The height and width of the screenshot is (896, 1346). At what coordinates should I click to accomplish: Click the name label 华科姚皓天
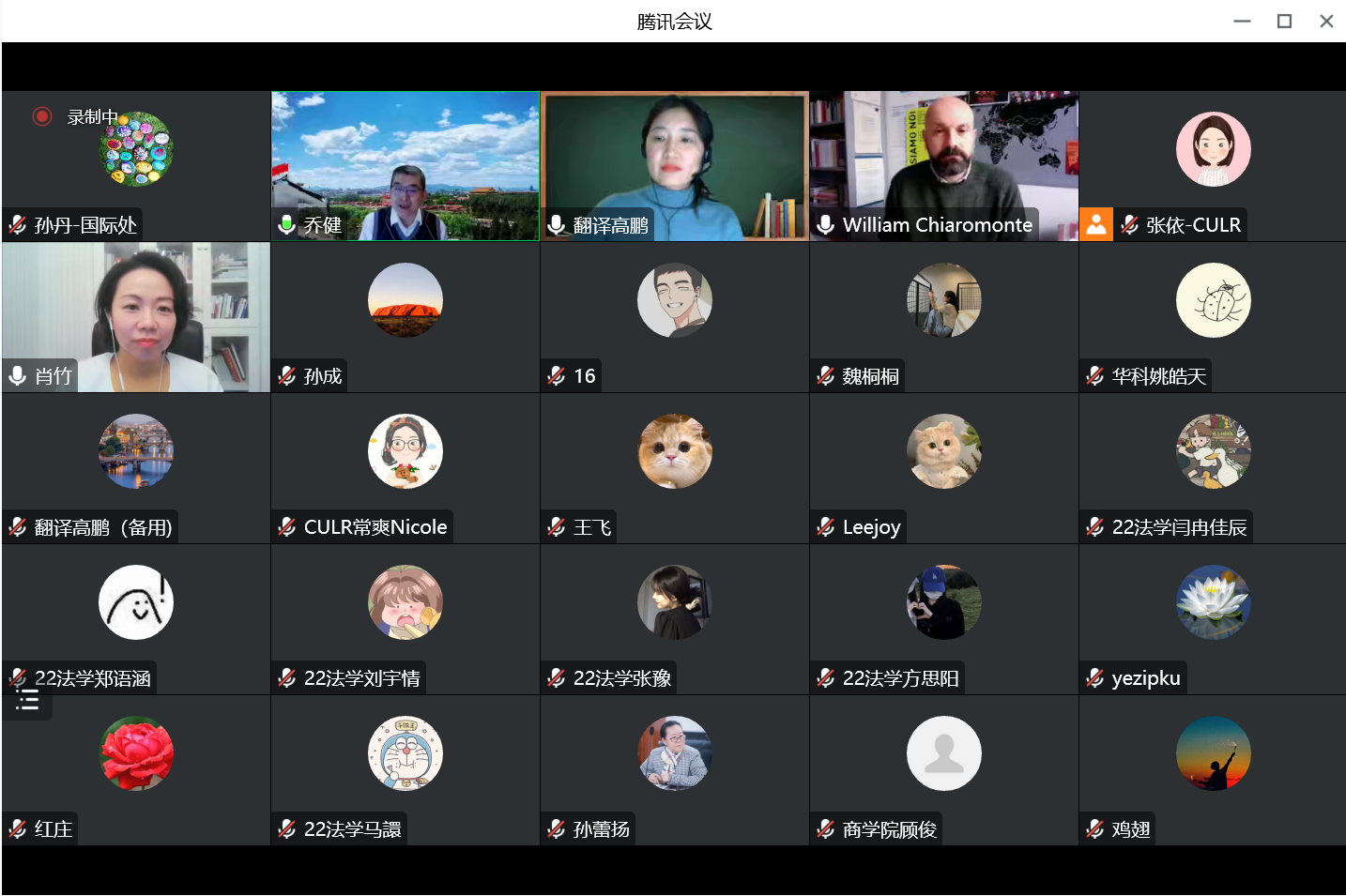pyautogui.click(x=1158, y=376)
